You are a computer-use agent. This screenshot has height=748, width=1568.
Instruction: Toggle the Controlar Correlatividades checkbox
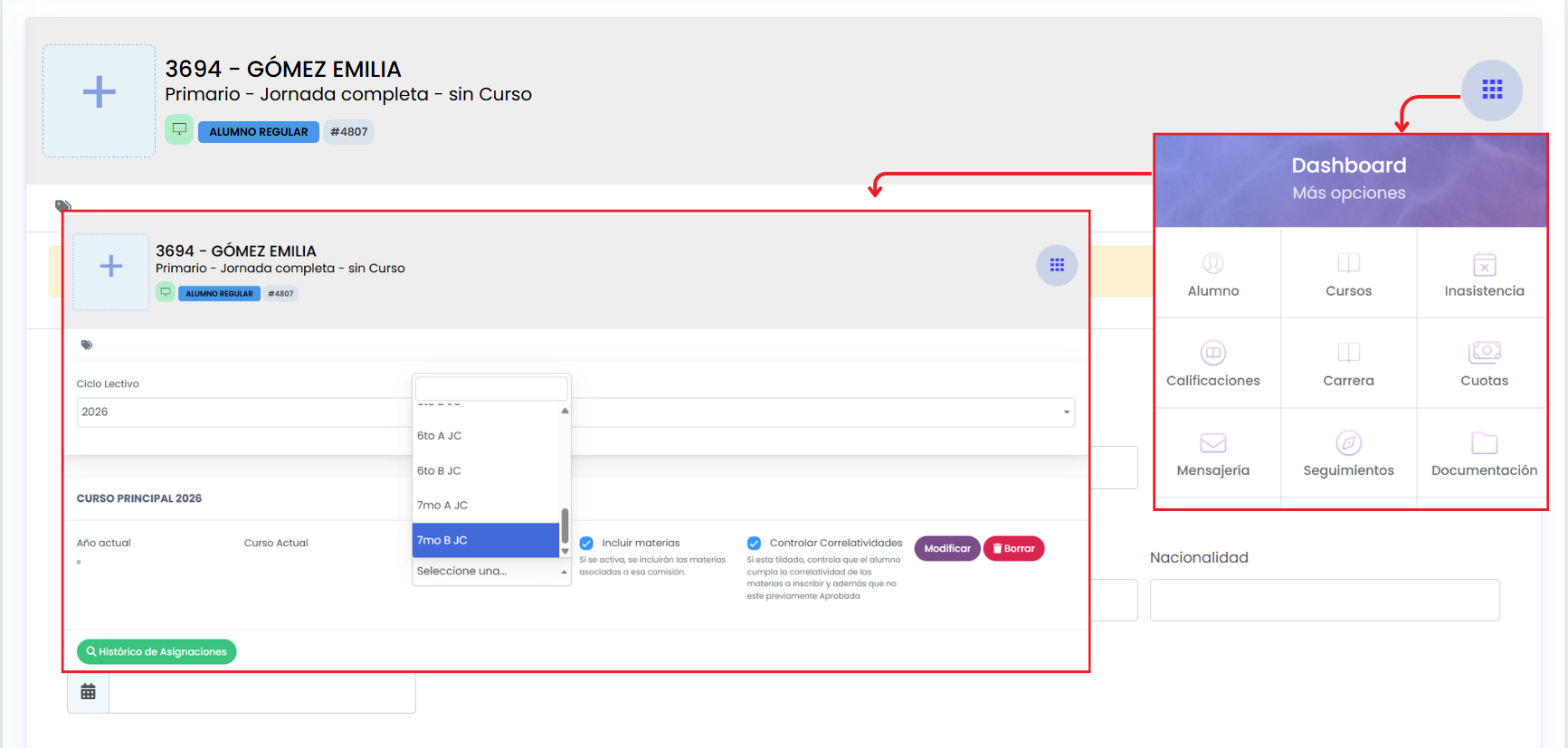click(x=754, y=543)
